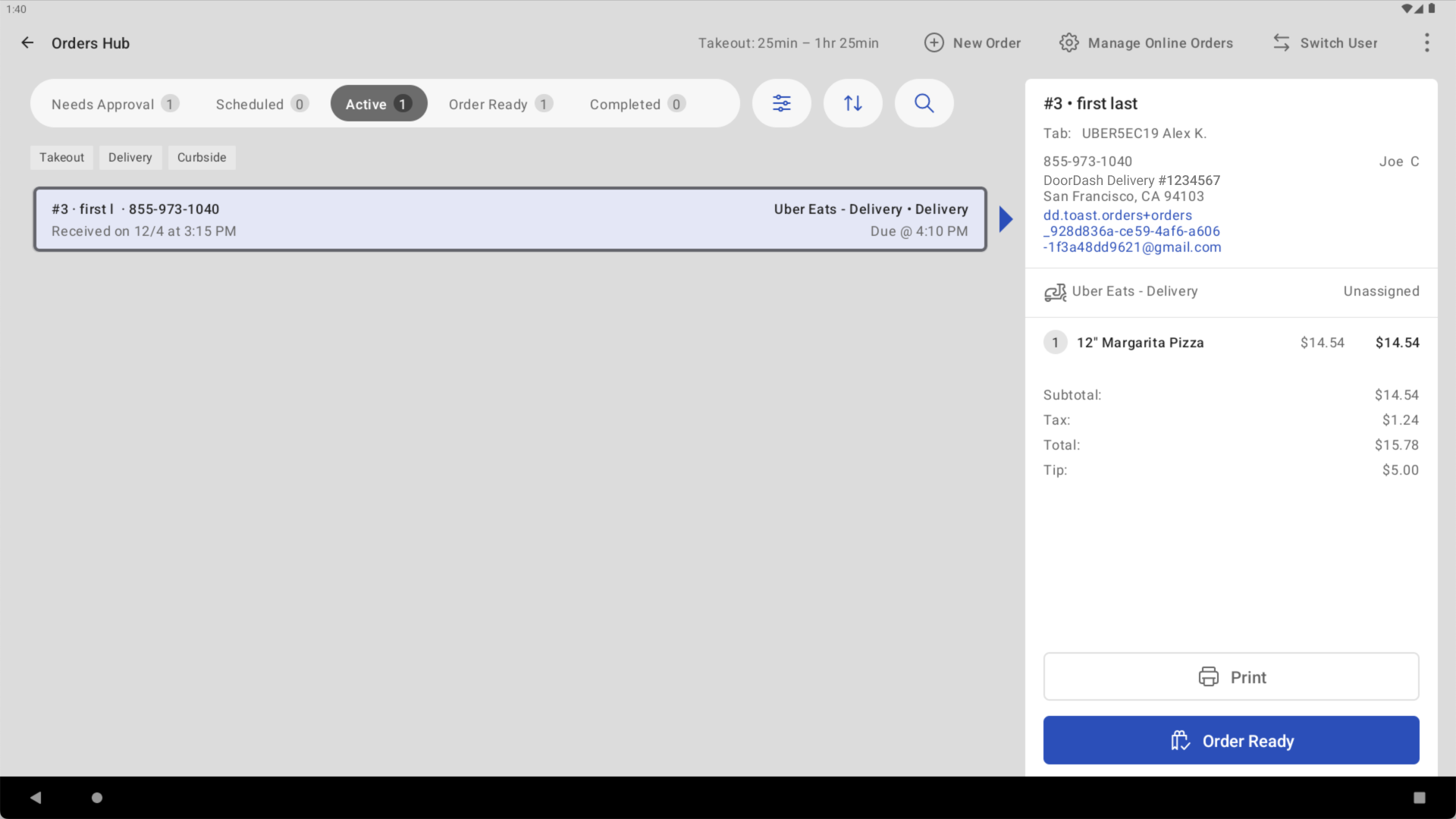Open Manage Online Orders gear
Viewport: 1456px width, 819px height.
1068,43
